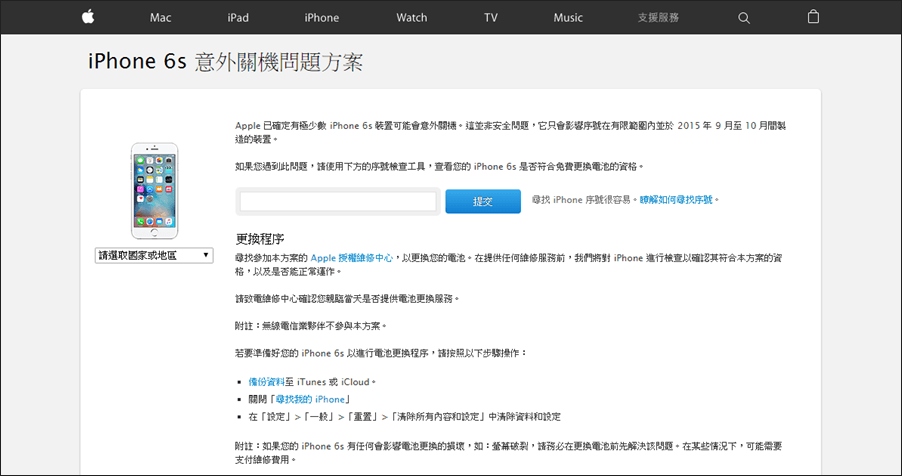The height and width of the screenshot is (476, 902).
Task: Open the 備份資料 link
Action: pos(266,382)
